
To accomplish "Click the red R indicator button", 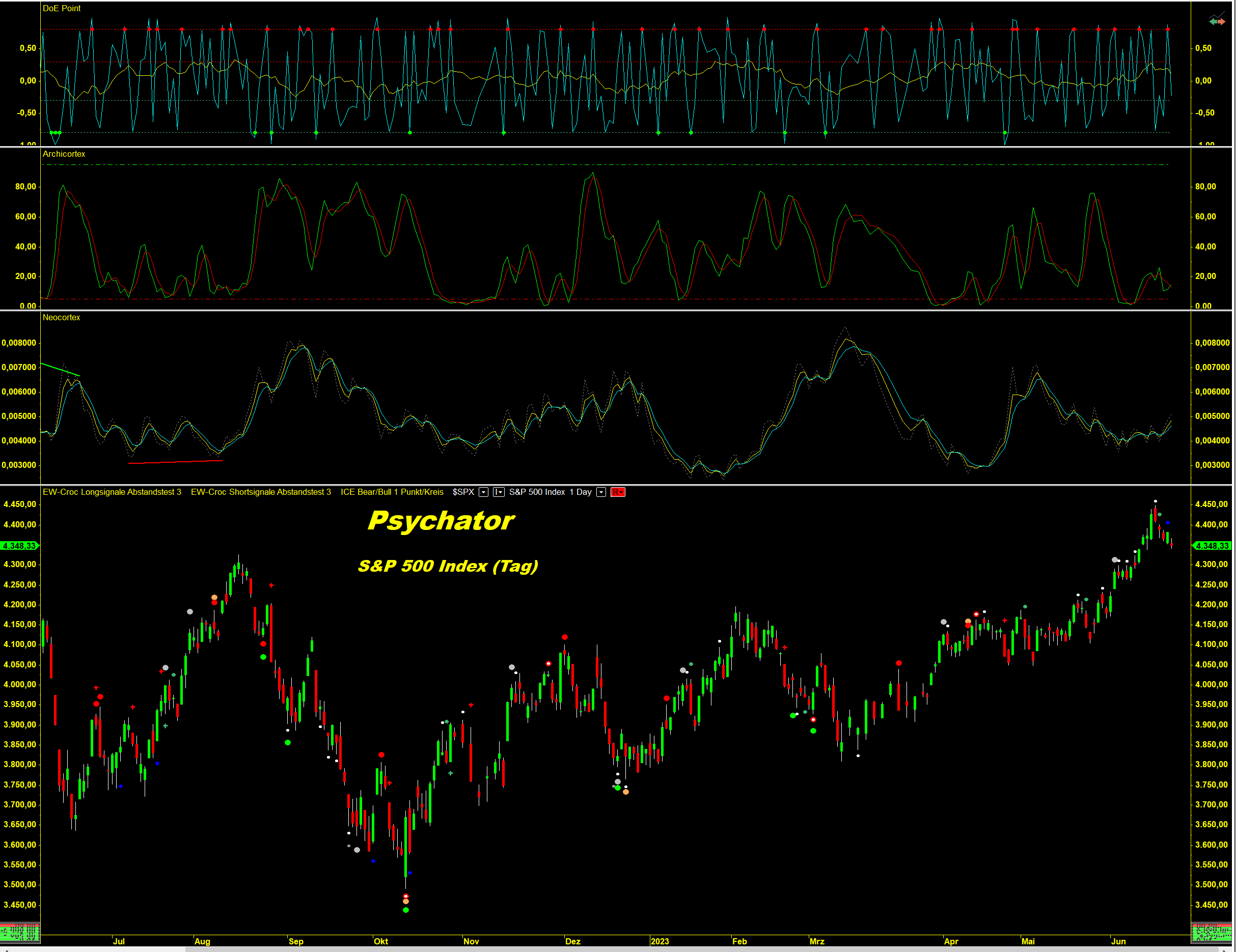I will [x=617, y=492].
